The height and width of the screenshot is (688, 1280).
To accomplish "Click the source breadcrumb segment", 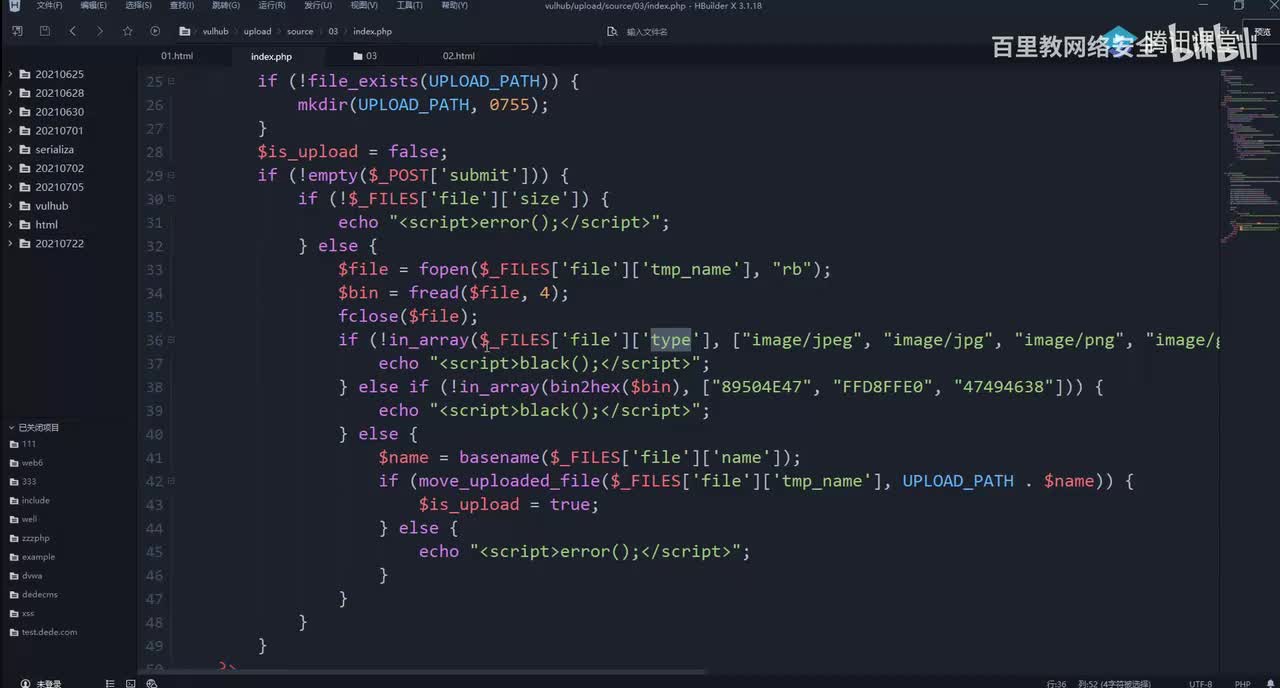I will coord(300,32).
